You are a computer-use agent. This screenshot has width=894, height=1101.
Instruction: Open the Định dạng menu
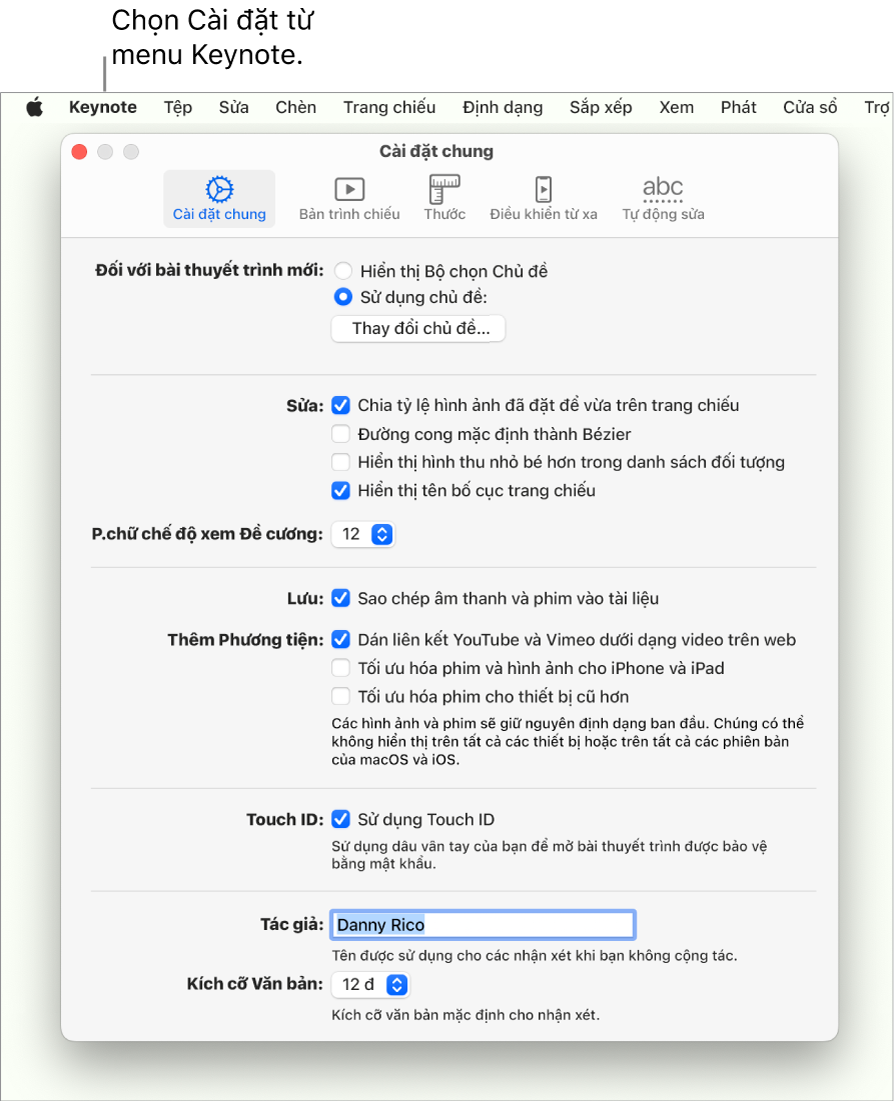pyautogui.click(x=503, y=107)
